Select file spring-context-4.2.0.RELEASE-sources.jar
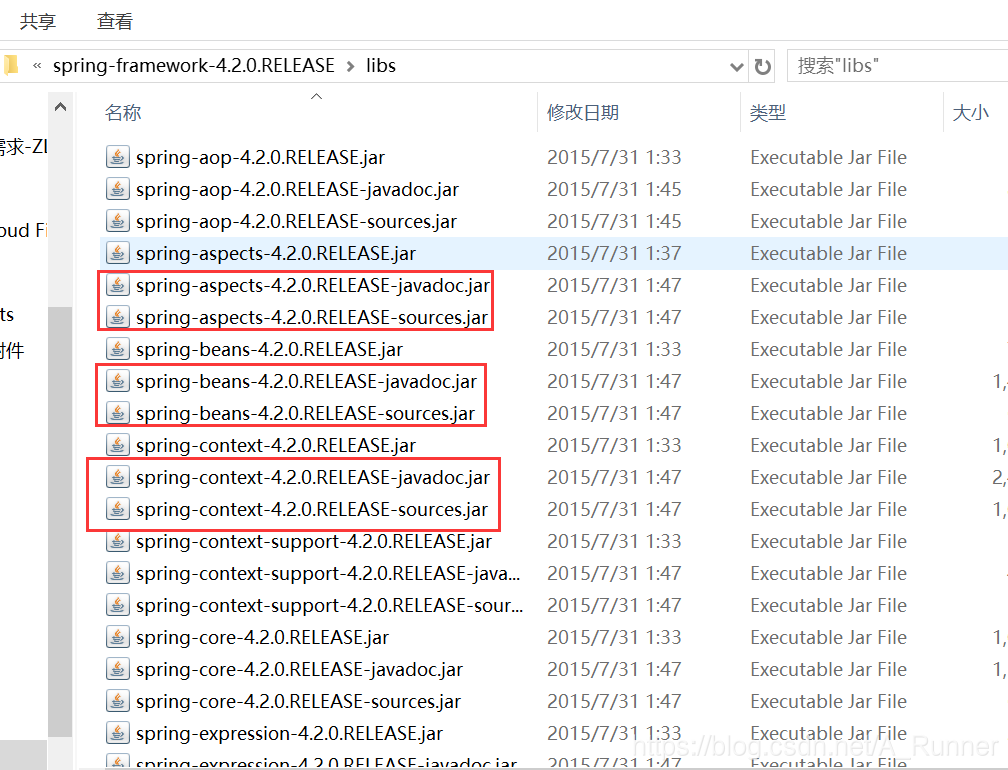Image resolution: width=1008 pixels, height=770 pixels. tap(312, 510)
